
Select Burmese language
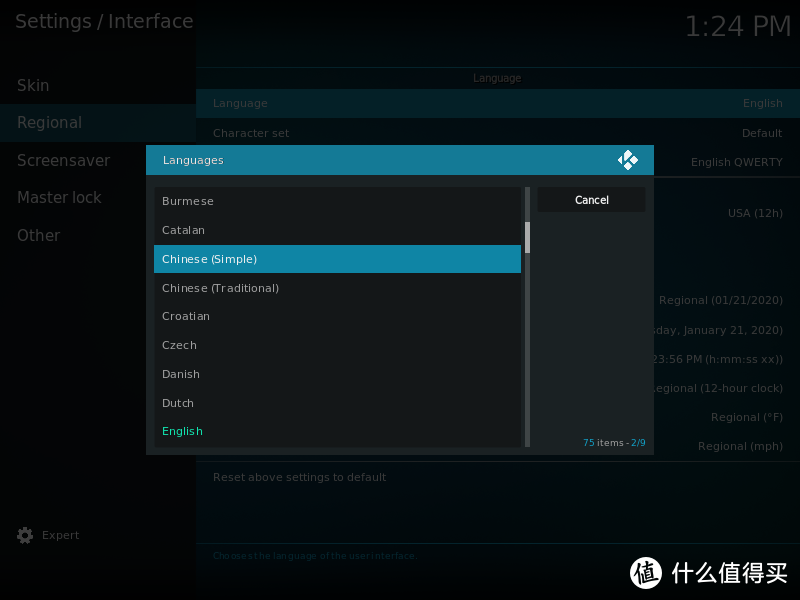pyautogui.click(x=337, y=201)
